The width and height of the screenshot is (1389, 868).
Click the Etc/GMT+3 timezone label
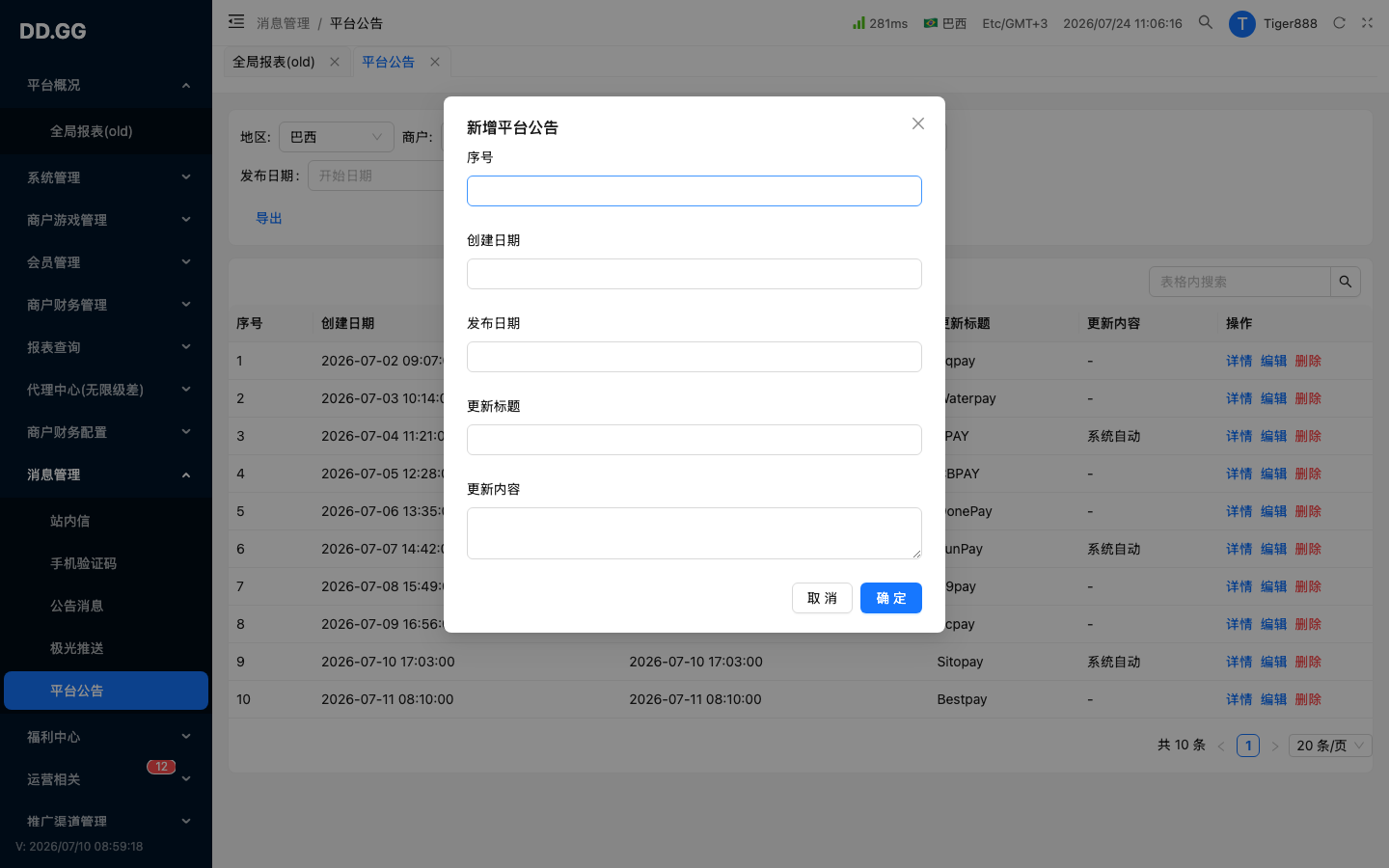1015,23
